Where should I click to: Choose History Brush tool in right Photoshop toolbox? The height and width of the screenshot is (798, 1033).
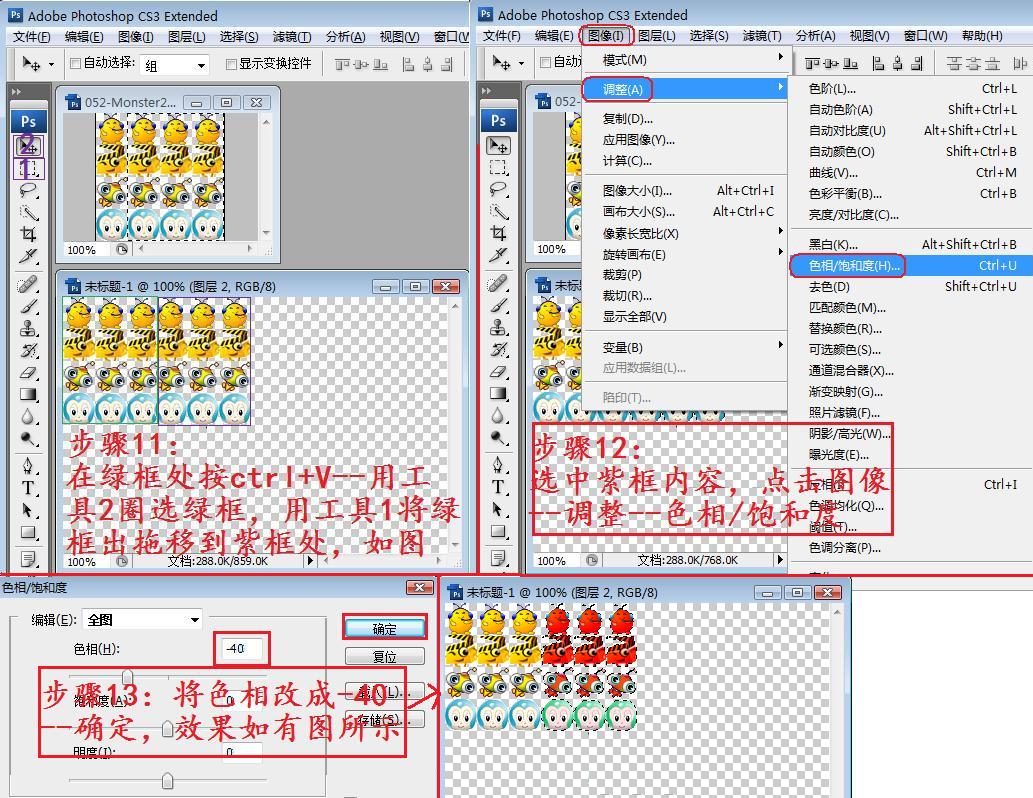499,349
